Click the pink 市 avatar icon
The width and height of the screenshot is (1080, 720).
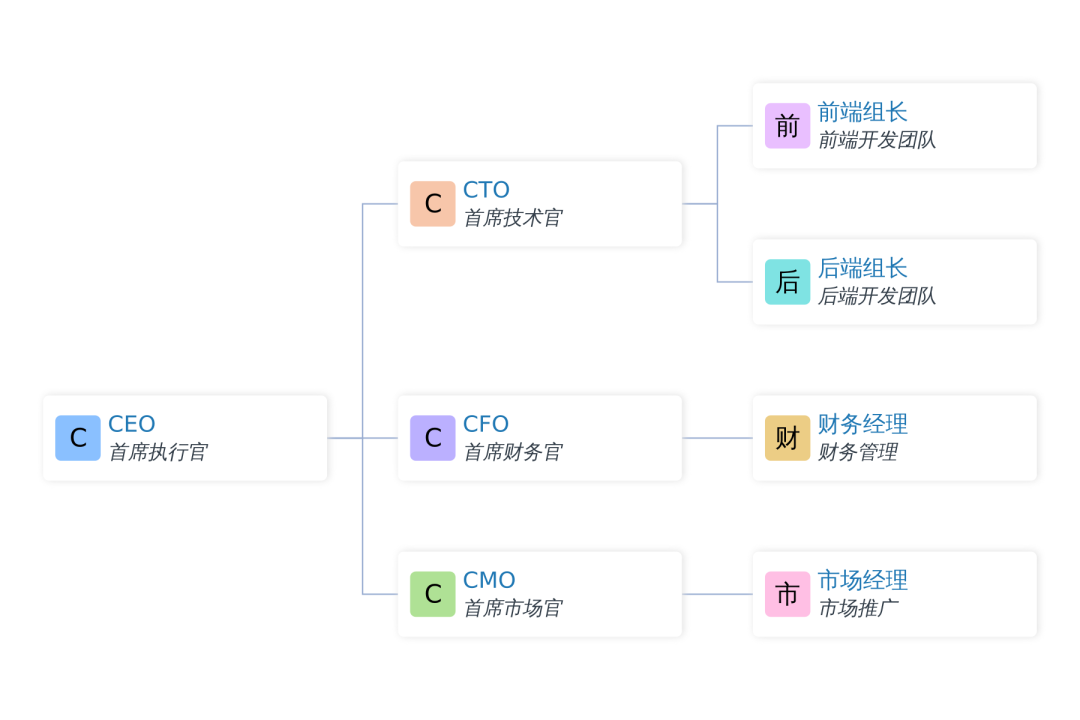787,594
